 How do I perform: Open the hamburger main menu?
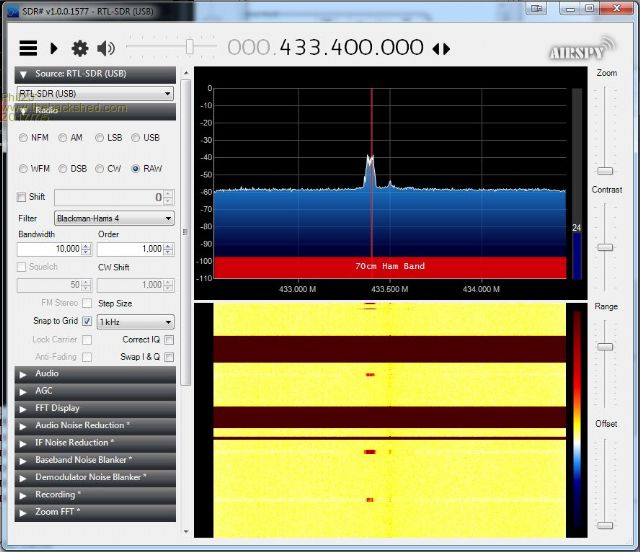point(28,48)
